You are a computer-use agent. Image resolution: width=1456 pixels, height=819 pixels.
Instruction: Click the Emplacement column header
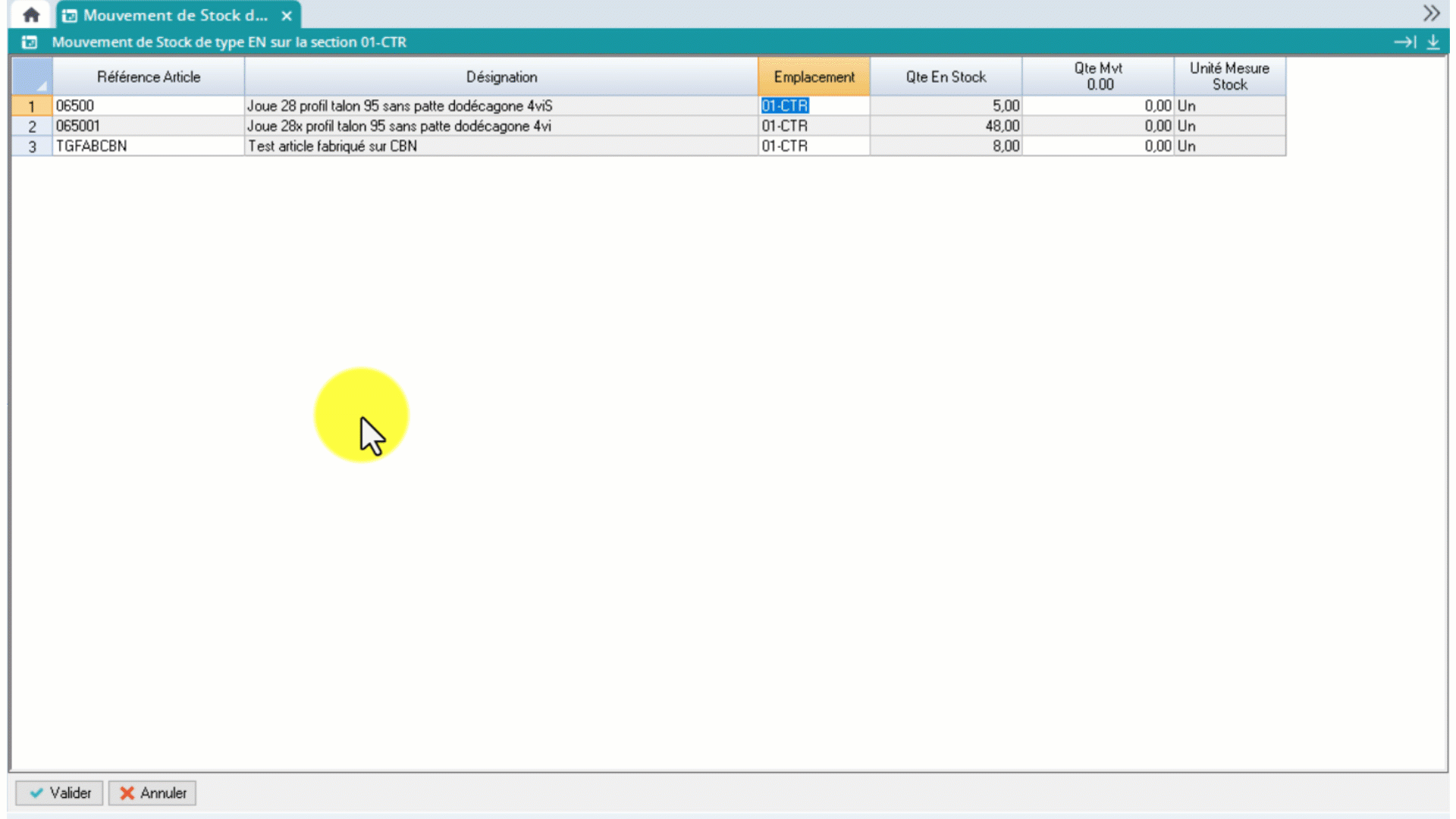point(814,77)
